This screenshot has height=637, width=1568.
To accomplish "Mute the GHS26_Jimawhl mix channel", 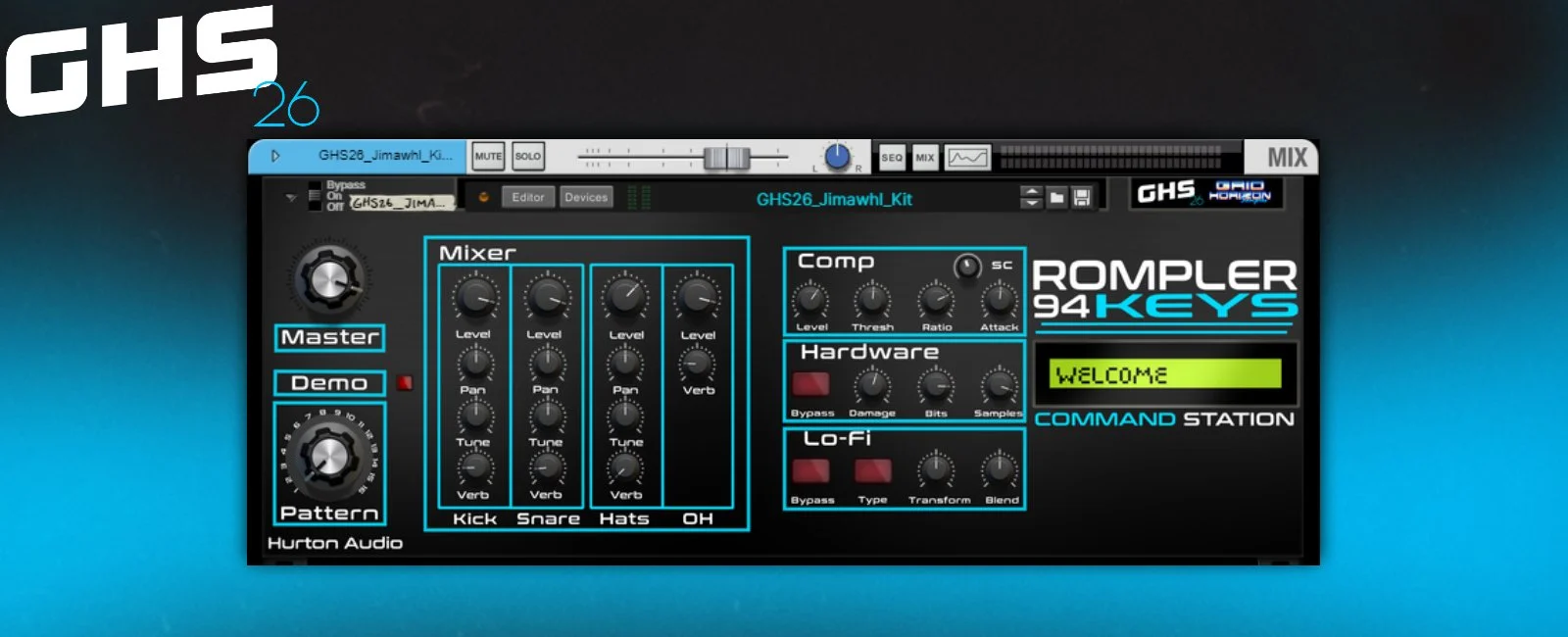I will [x=488, y=156].
